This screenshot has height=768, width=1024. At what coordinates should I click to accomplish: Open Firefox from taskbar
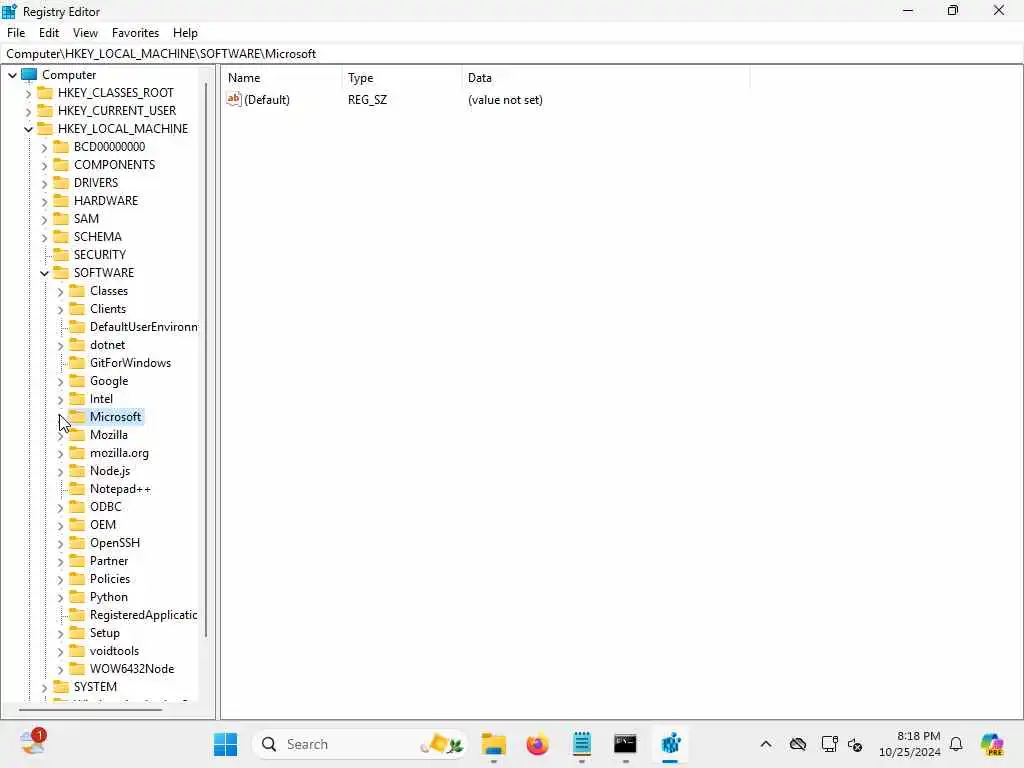point(537,744)
